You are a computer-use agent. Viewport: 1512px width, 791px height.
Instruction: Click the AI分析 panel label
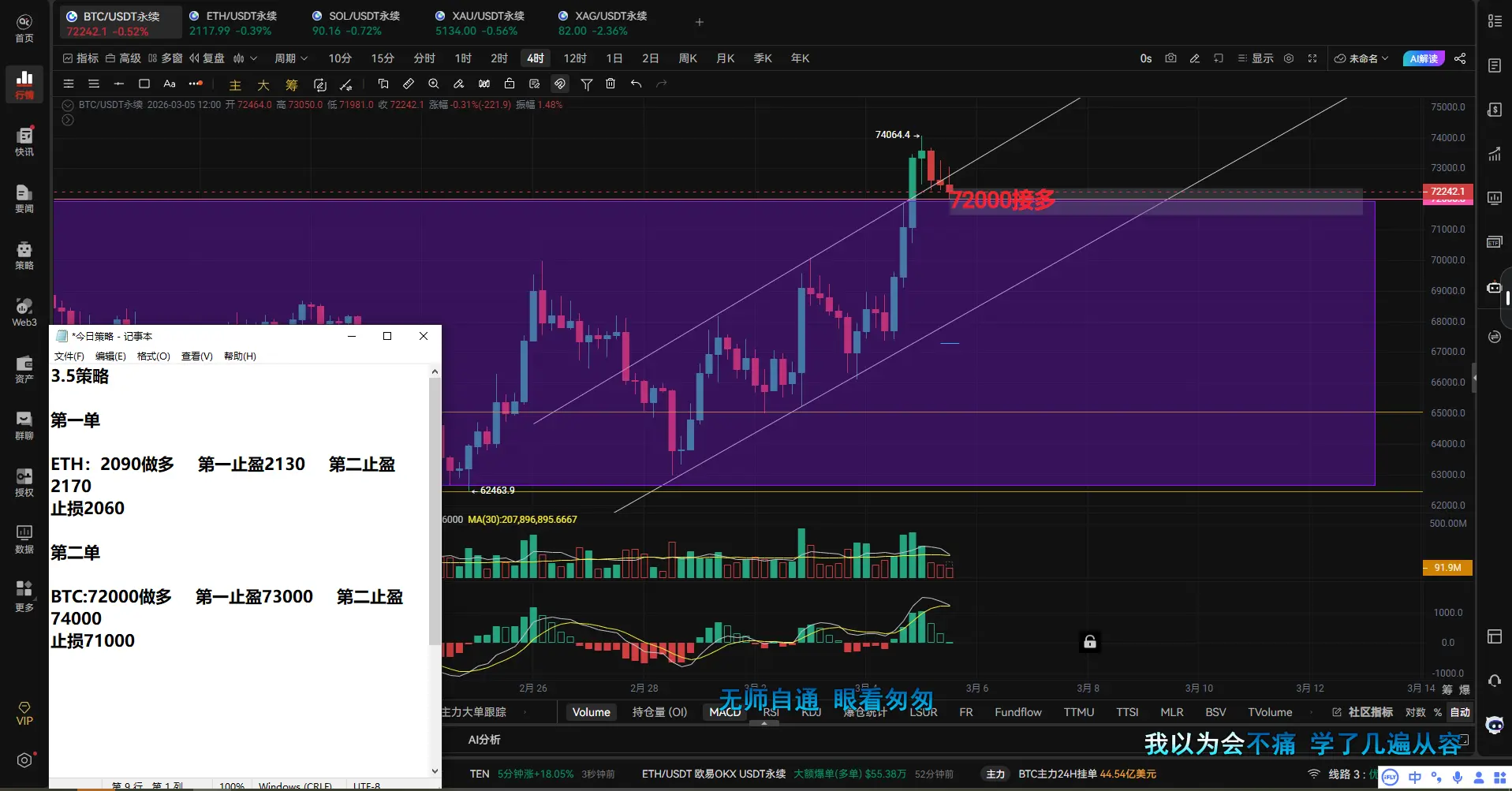[x=484, y=740]
